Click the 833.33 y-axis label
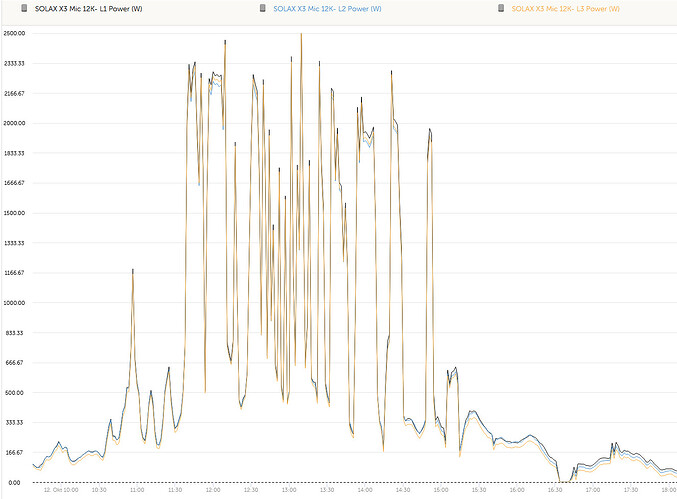677x499 pixels. pos(15,333)
